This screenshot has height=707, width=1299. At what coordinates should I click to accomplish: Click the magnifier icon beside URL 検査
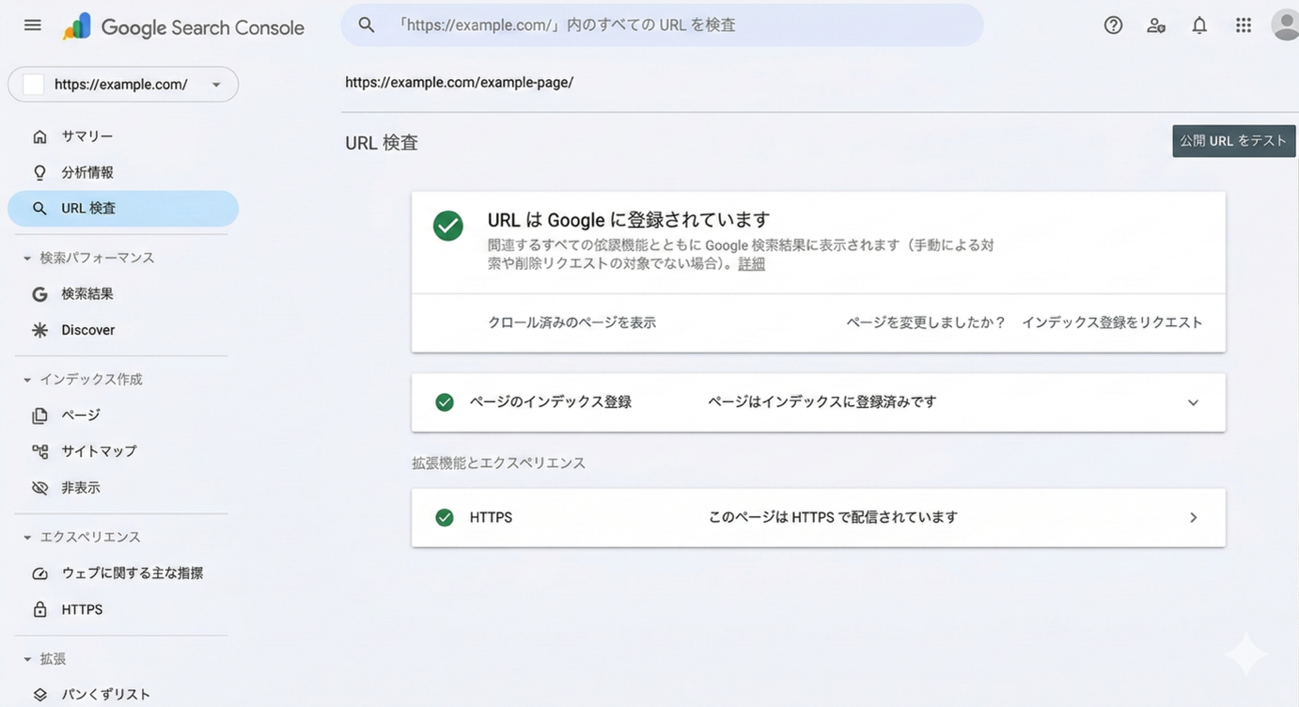[x=40, y=208]
